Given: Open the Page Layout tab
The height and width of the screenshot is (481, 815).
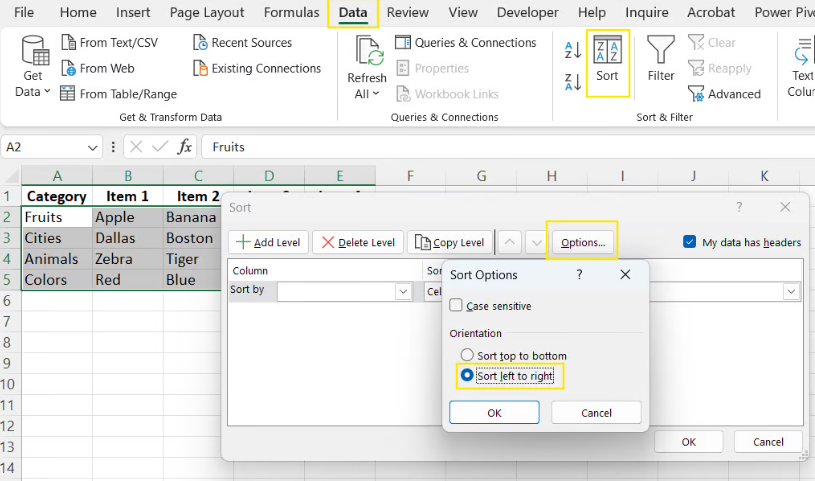Looking at the screenshot, I should pyautogui.click(x=207, y=13).
